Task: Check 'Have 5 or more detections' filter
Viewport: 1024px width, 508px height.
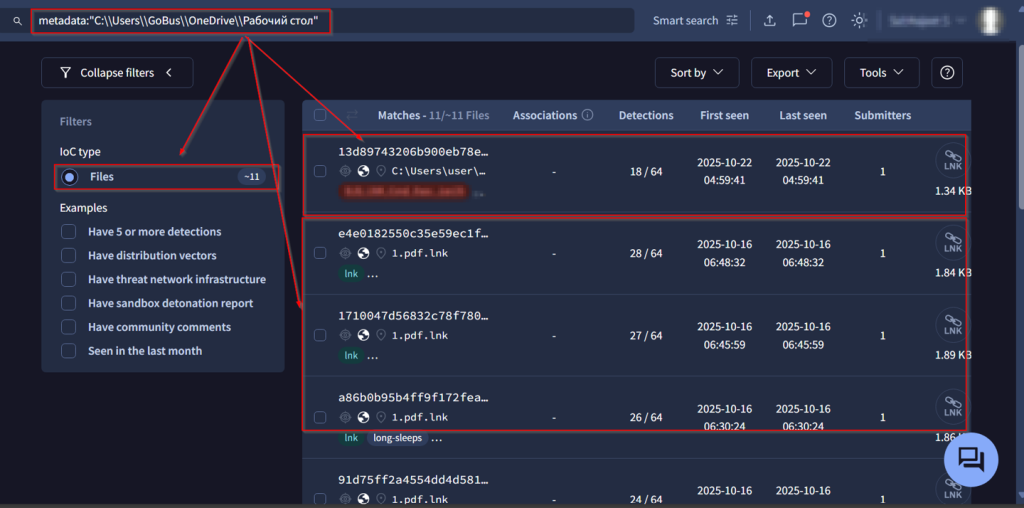Action: click(x=69, y=232)
